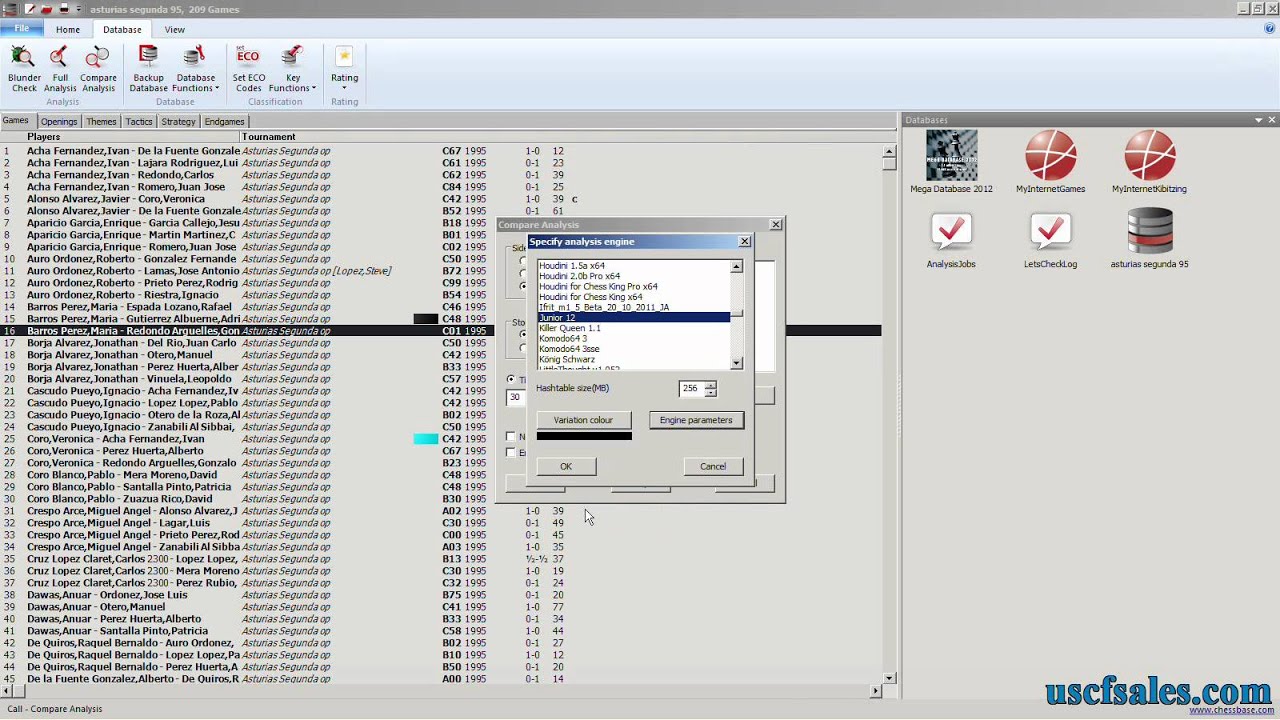Decrease hashtable size with down stepper
Viewport: 1280px width, 720px height.
click(x=710, y=392)
